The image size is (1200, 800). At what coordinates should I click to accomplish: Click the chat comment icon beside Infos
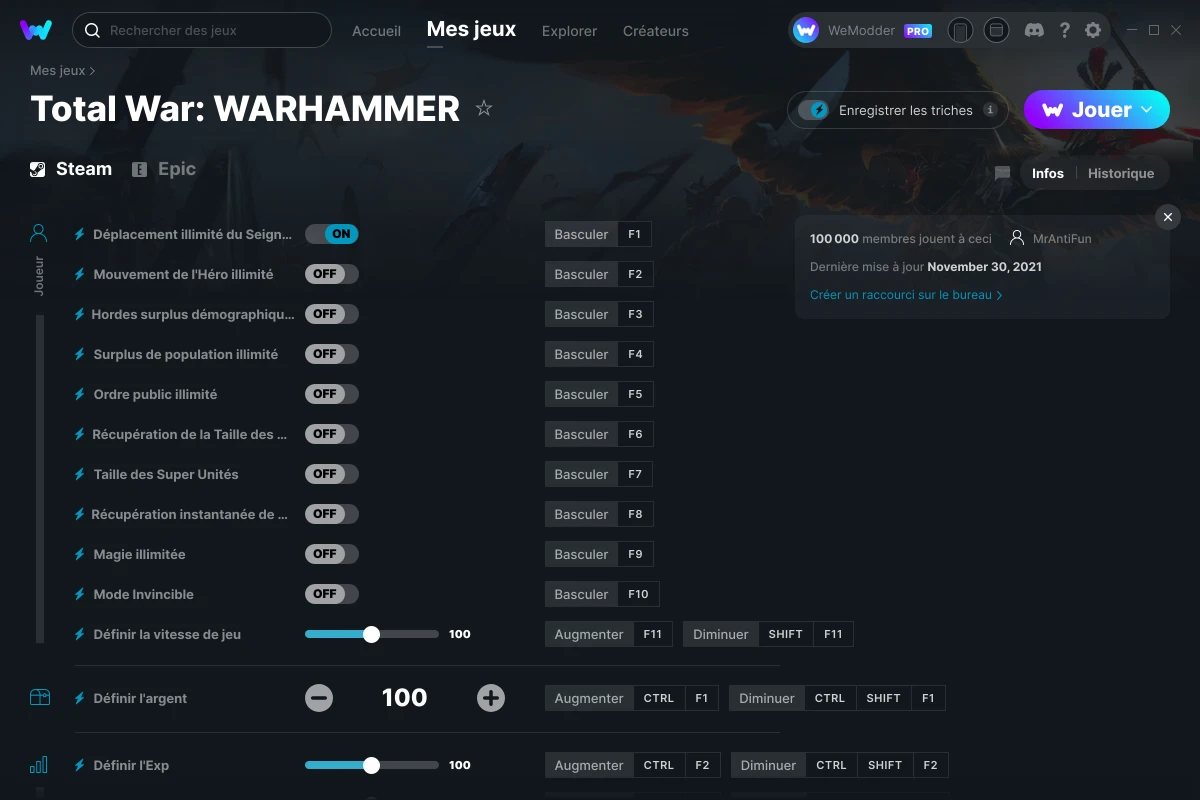click(1002, 173)
